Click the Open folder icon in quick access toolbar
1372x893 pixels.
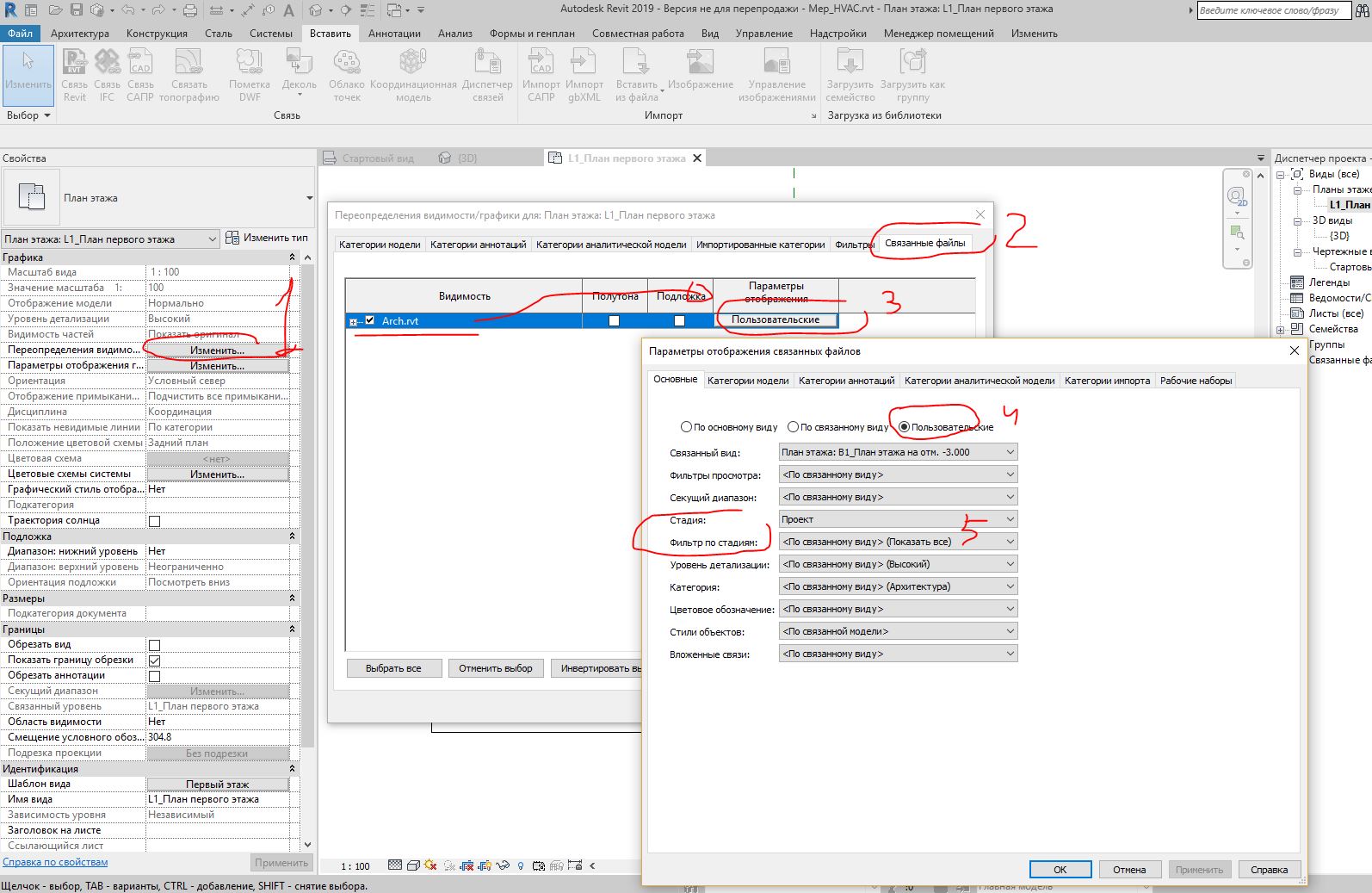point(55,10)
